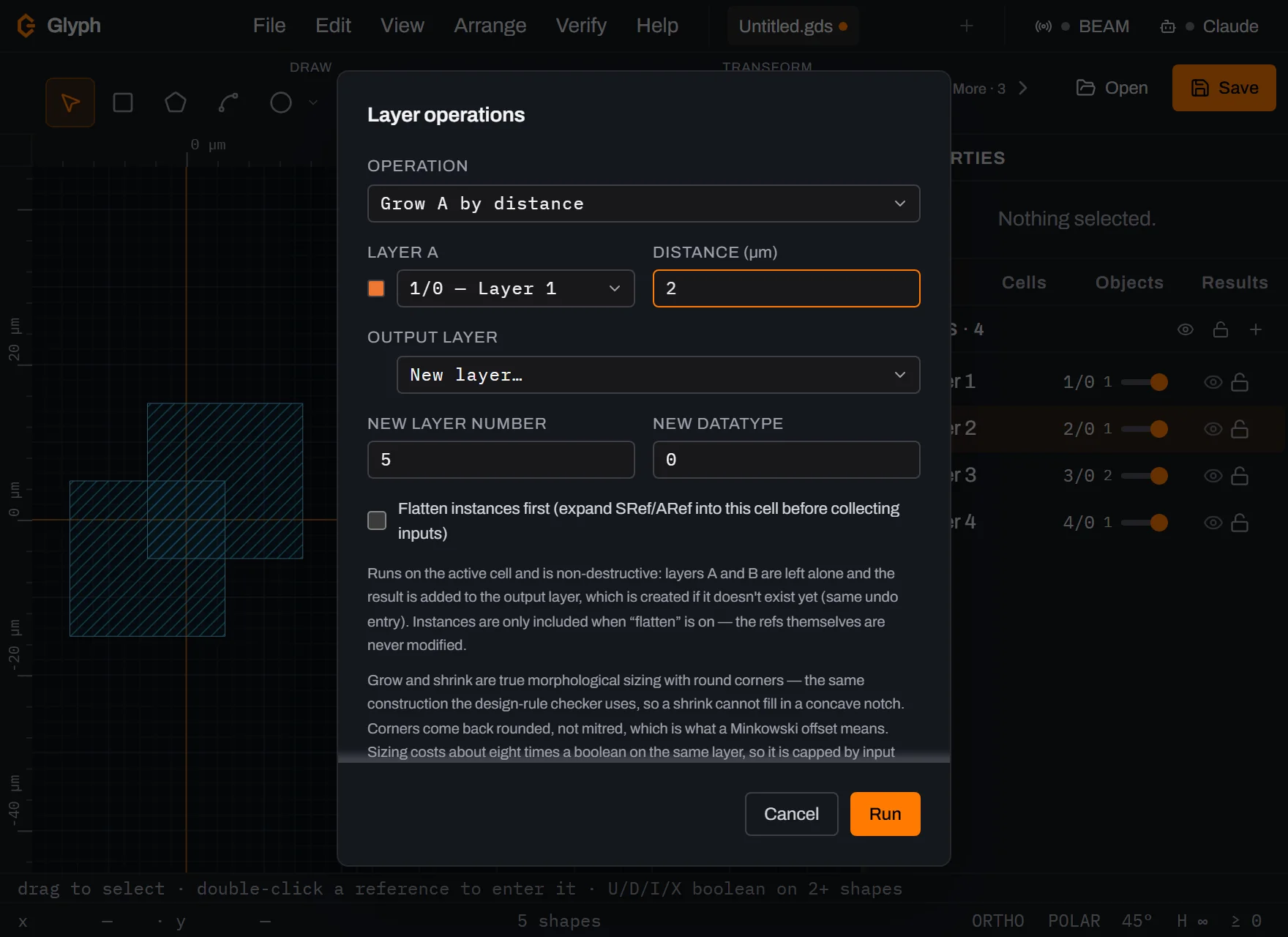Click the Distance (µm) input field

pyautogui.click(x=787, y=288)
